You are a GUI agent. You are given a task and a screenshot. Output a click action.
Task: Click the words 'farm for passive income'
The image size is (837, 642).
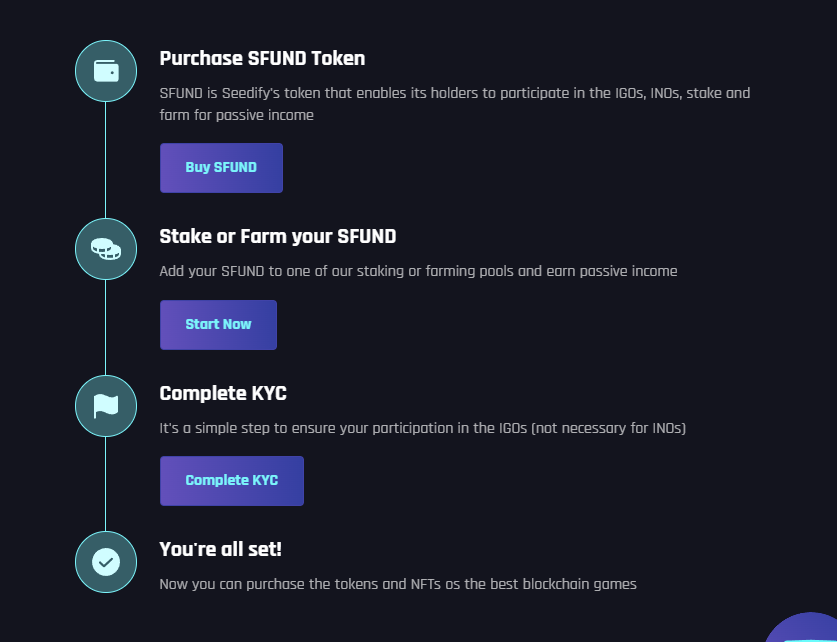(236, 115)
